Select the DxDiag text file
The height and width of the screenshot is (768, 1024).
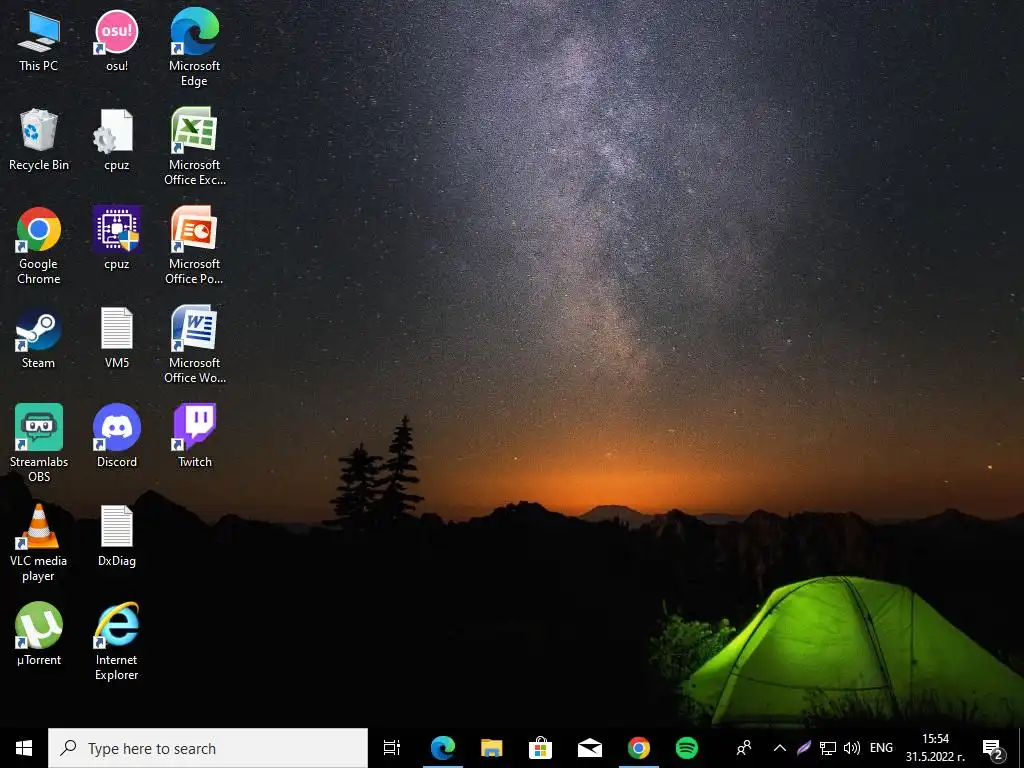pyautogui.click(x=117, y=536)
